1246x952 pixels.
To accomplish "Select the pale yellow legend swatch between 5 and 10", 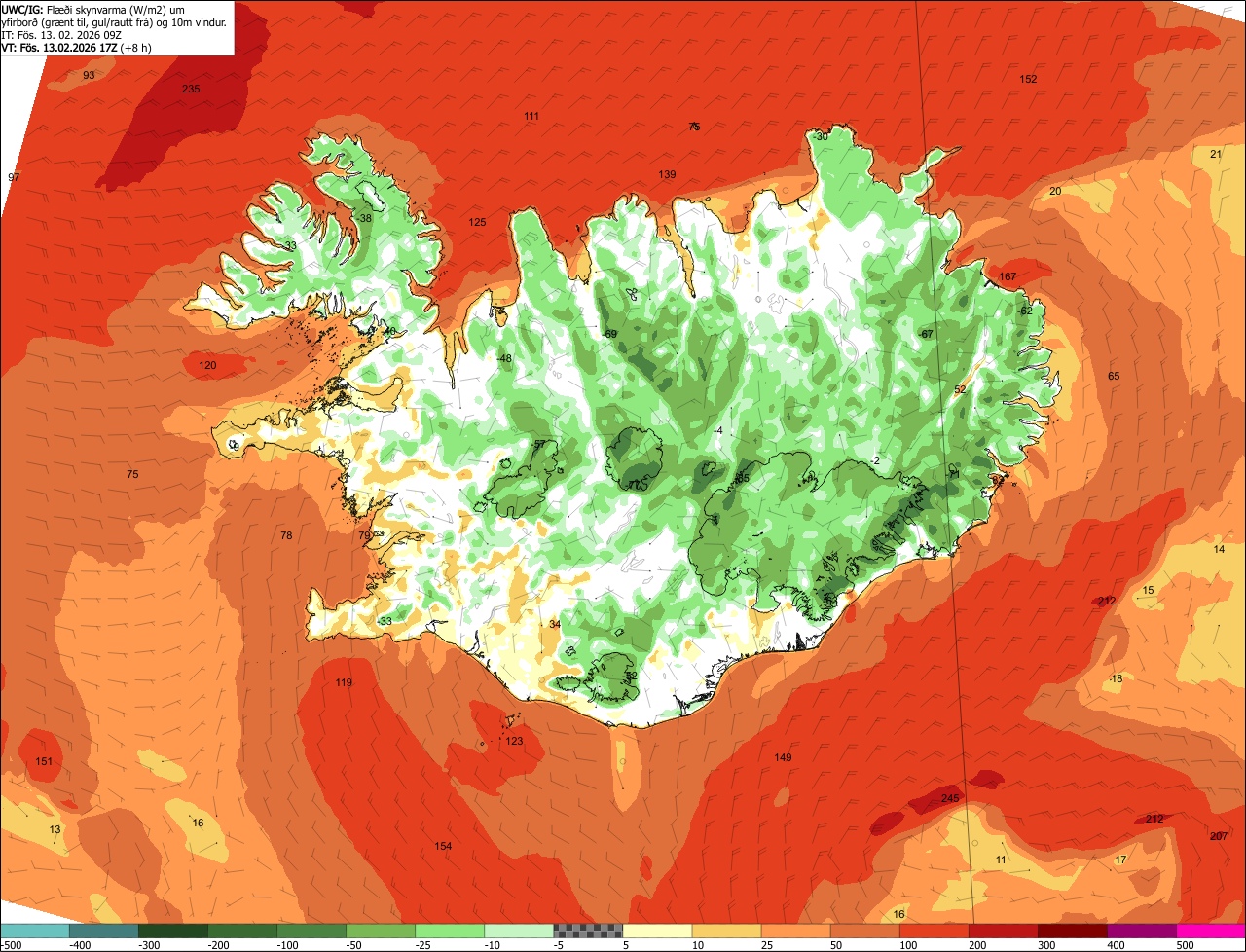I will (x=657, y=931).
